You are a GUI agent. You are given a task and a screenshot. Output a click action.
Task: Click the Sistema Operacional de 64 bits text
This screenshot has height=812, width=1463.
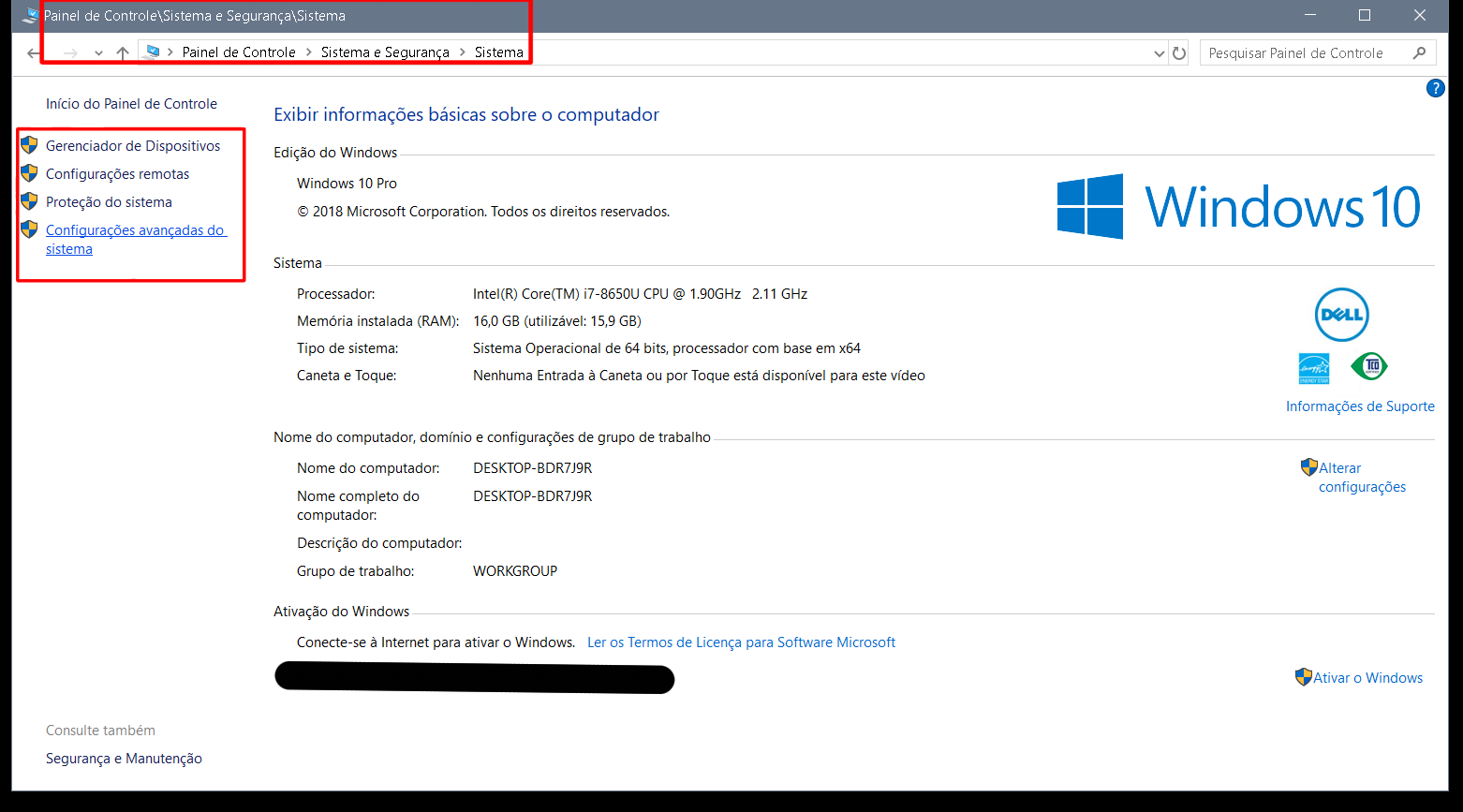click(667, 348)
